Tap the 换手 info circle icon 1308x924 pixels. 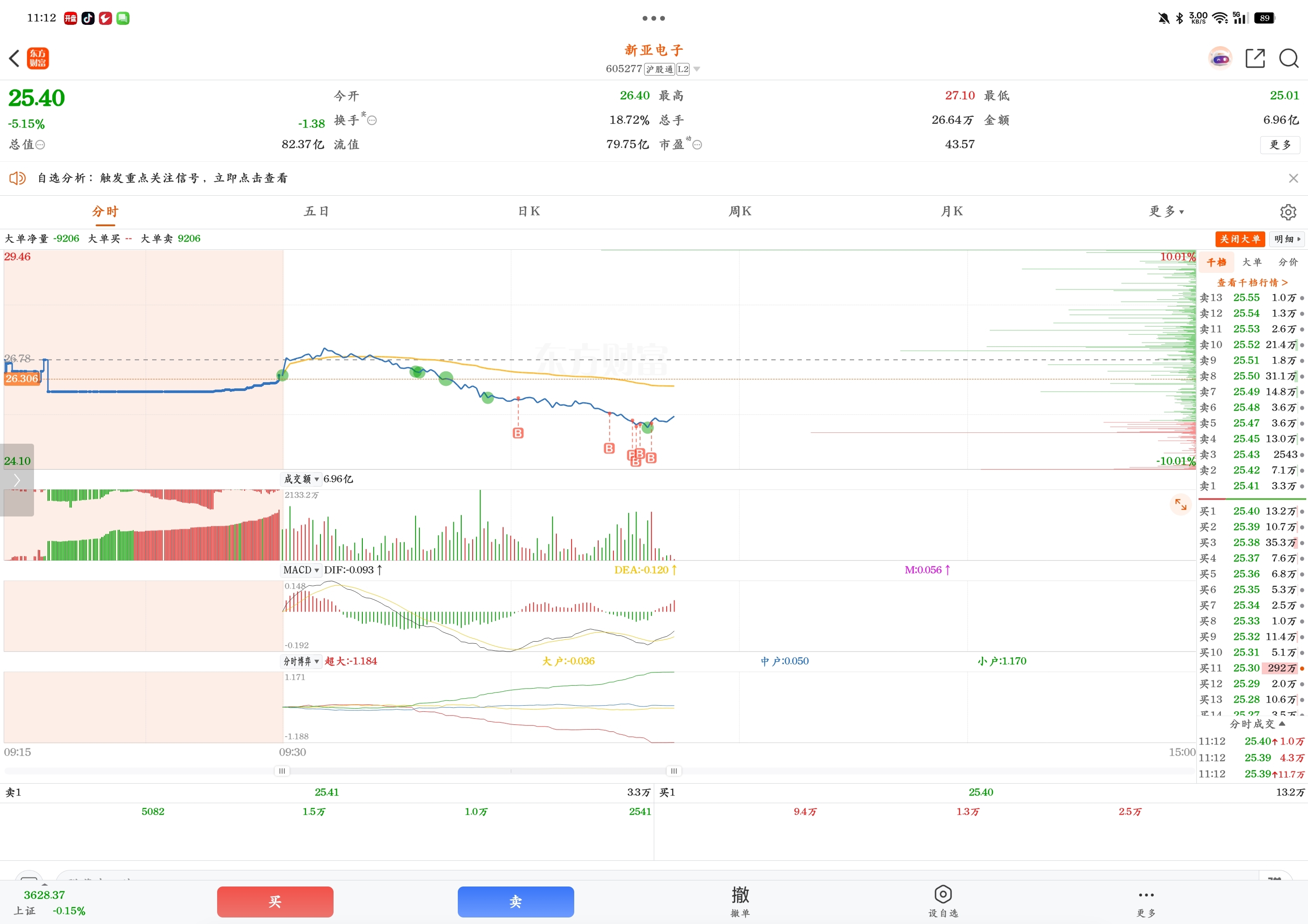(372, 120)
